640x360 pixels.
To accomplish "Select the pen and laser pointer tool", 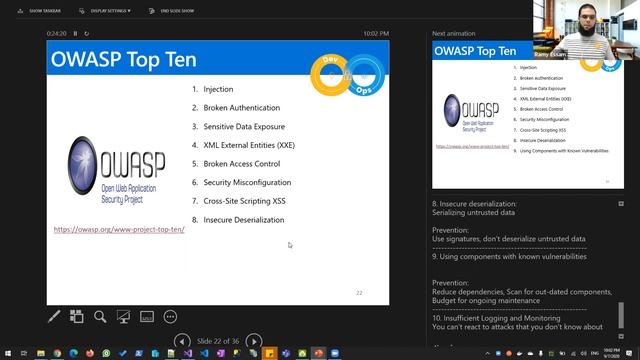I will (54, 316).
